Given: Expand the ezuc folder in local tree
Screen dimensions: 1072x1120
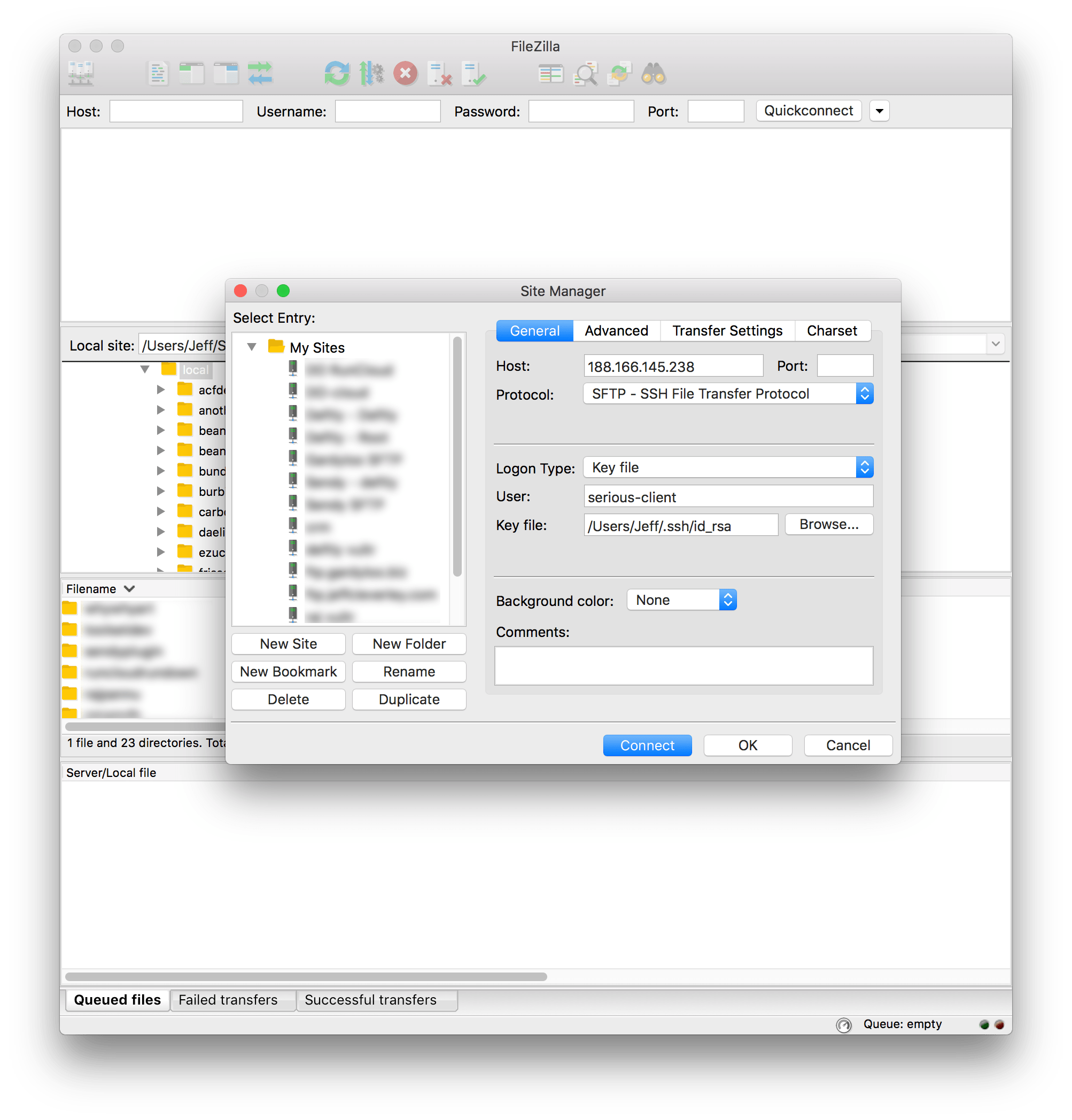Looking at the screenshot, I should click(x=160, y=553).
